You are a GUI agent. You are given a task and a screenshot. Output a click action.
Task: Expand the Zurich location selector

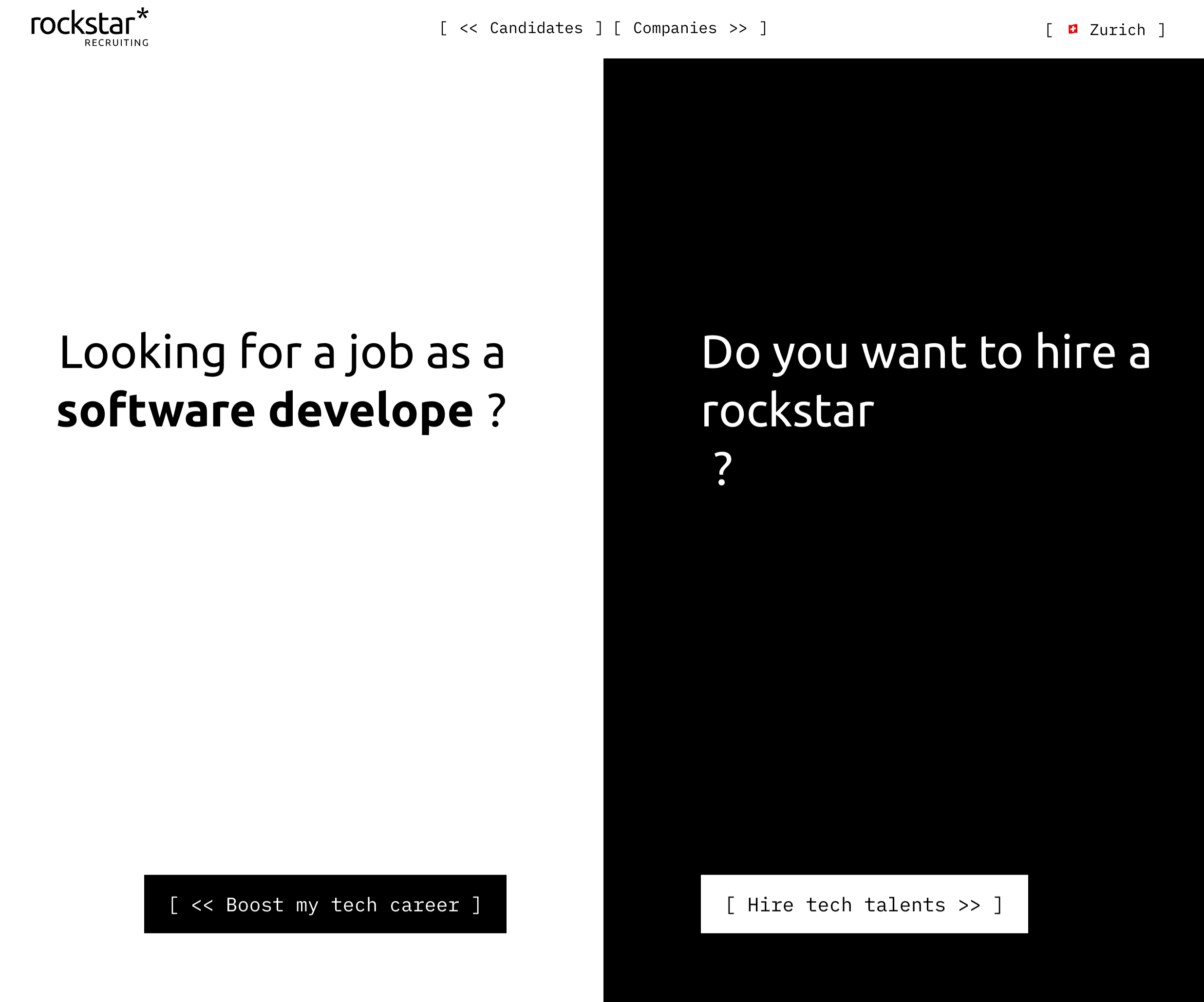(1117, 30)
